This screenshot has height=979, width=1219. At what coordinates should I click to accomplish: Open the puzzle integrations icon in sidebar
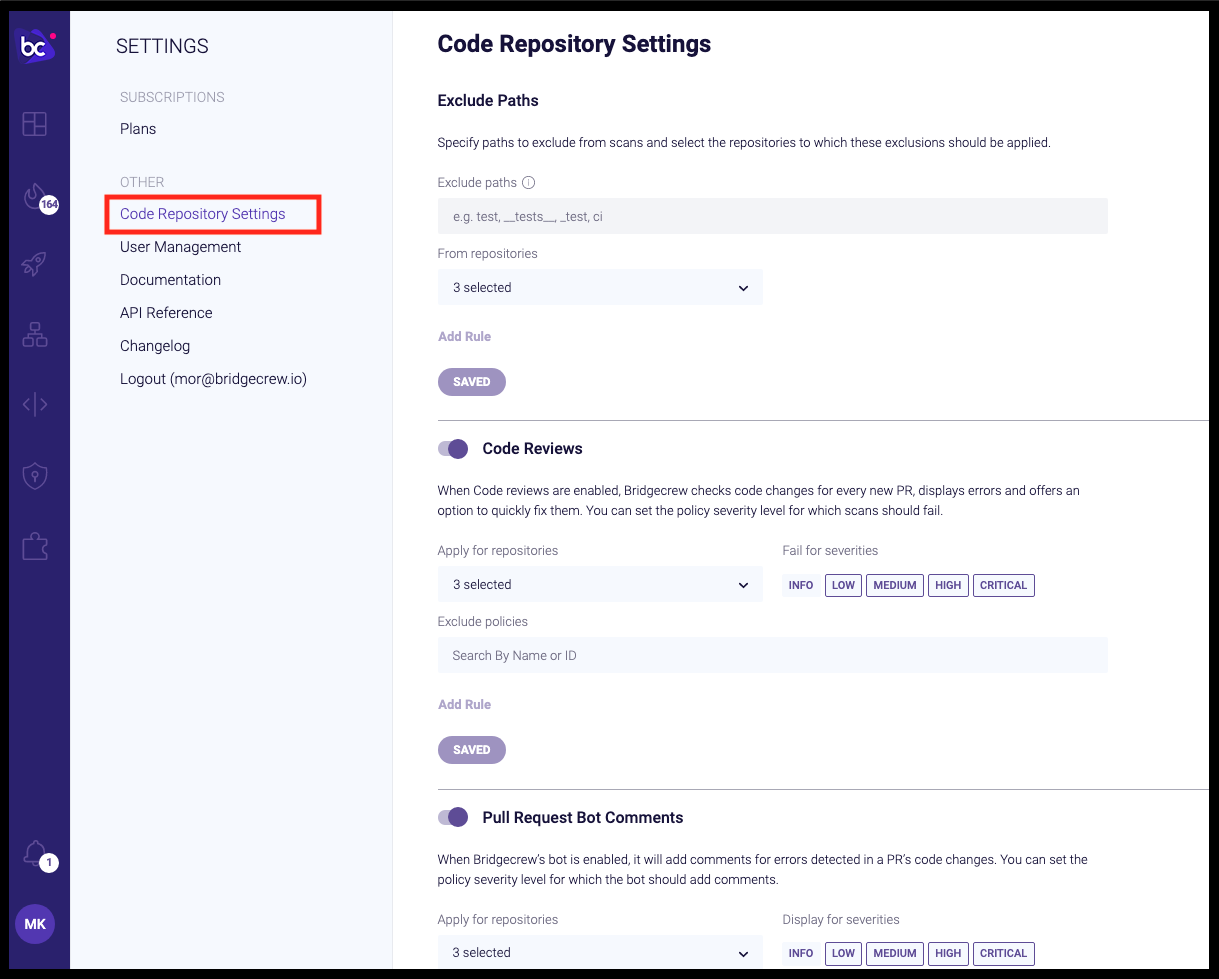35,546
